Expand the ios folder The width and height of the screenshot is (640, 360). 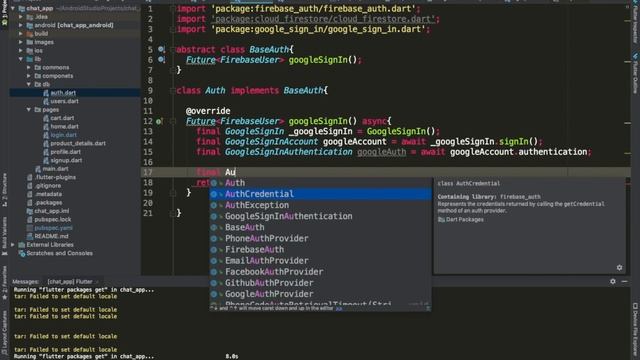click(x=21, y=51)
